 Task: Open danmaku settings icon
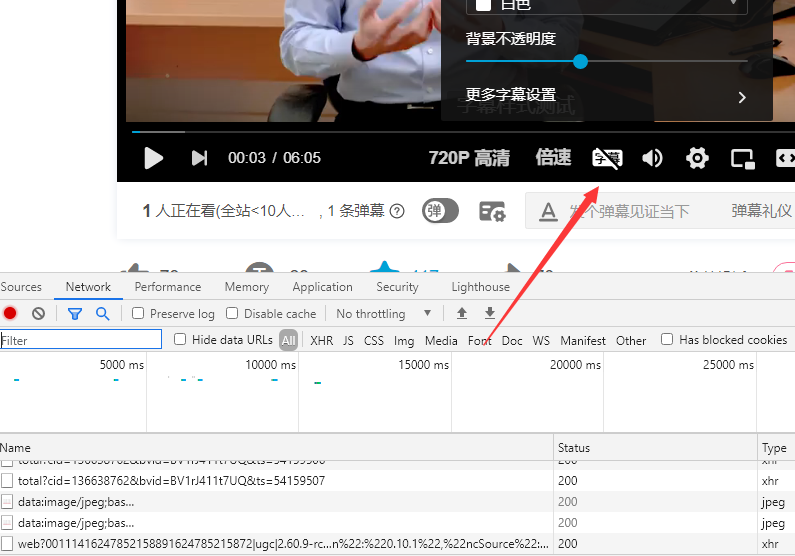coord(492,211)
